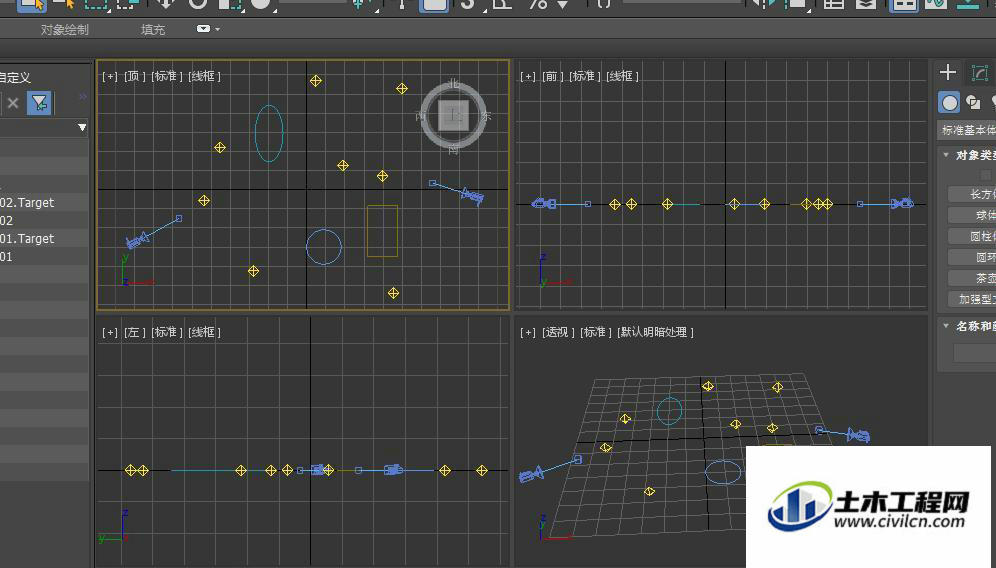Open the scene explorer column dropdown arrow
The height and width of the screenshot is (568, 996).
(x=82, y=128)
